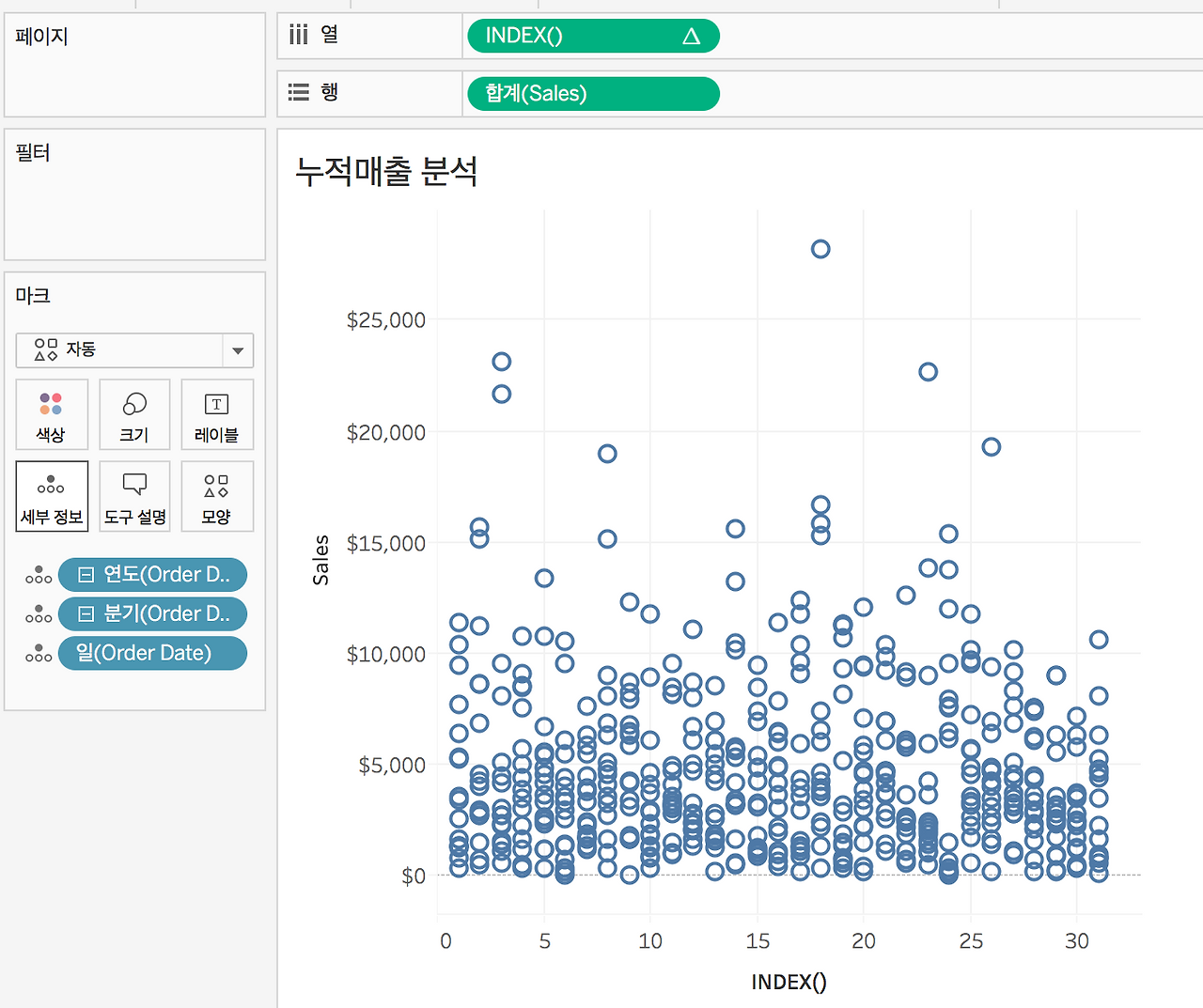Click the shapes icon in mark type selector
This screenshot has width=1203, height=1008.
pos(46,350)
